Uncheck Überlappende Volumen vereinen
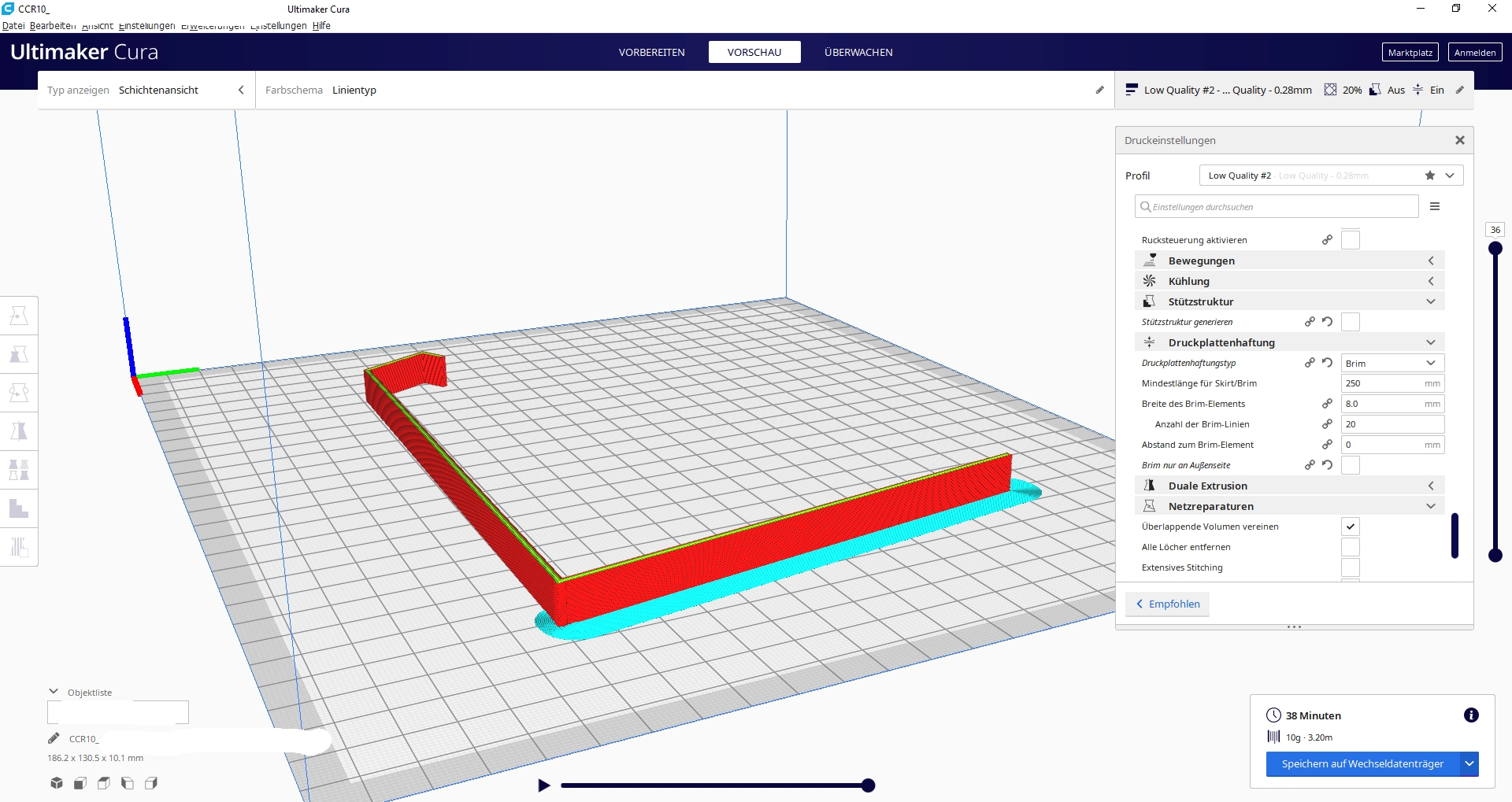The image size is (1512, 802). 1351,526
